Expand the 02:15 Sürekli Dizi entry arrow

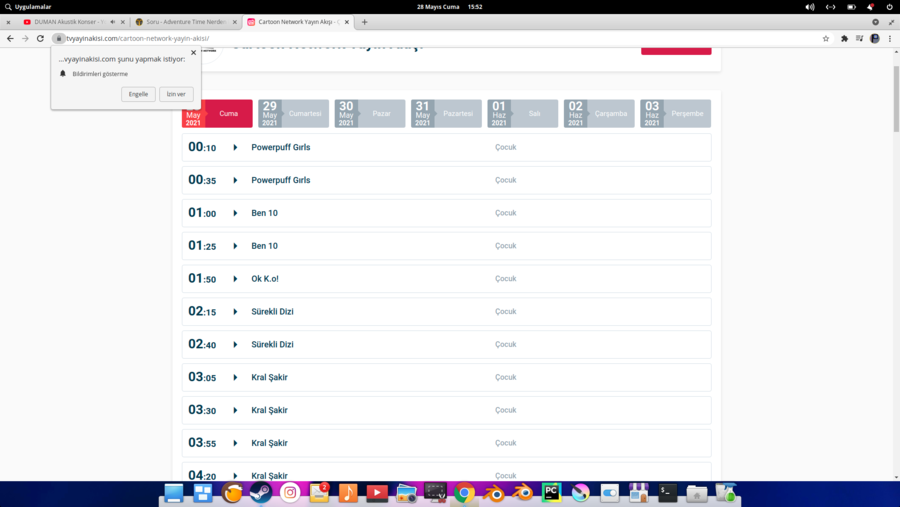point(235,312)
